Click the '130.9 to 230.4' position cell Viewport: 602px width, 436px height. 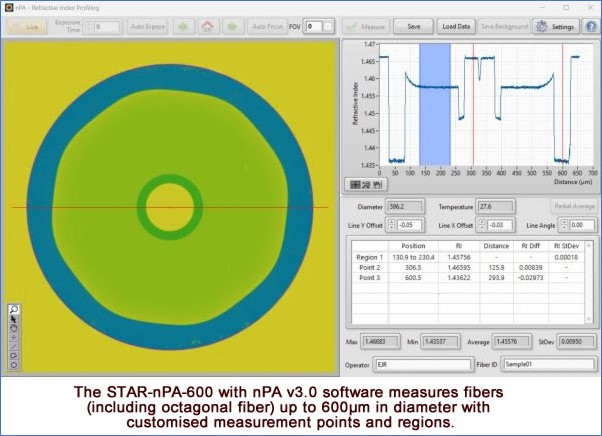point(413,257)
